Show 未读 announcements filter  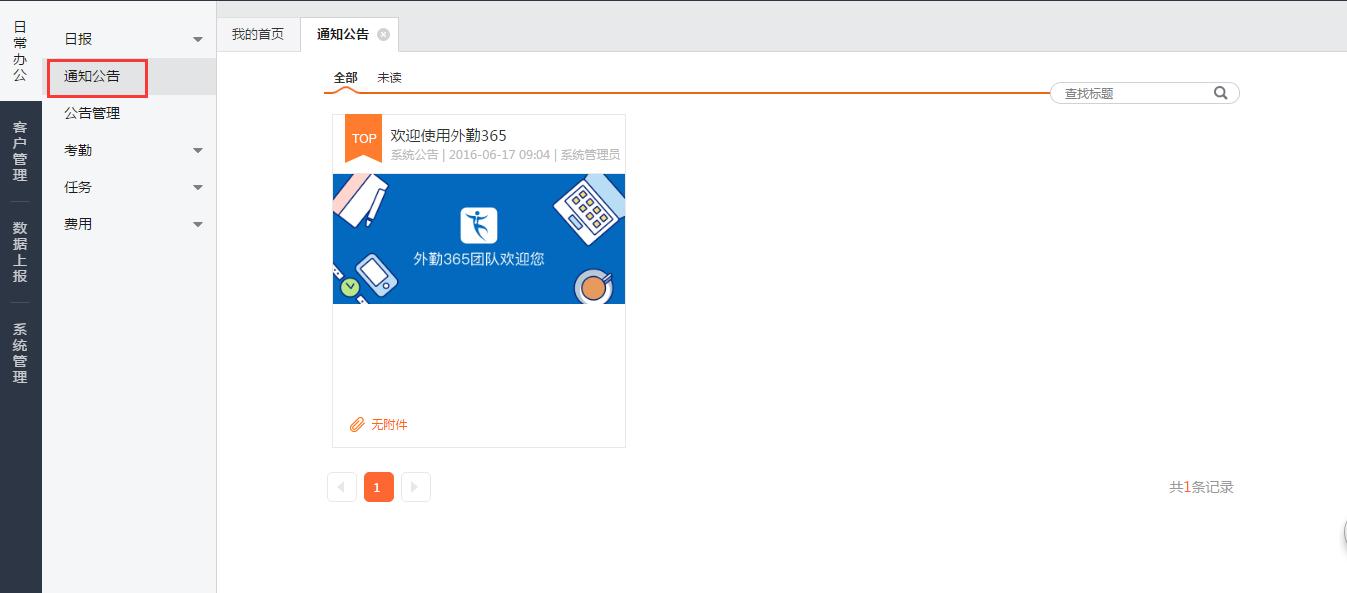pos(389,78)
